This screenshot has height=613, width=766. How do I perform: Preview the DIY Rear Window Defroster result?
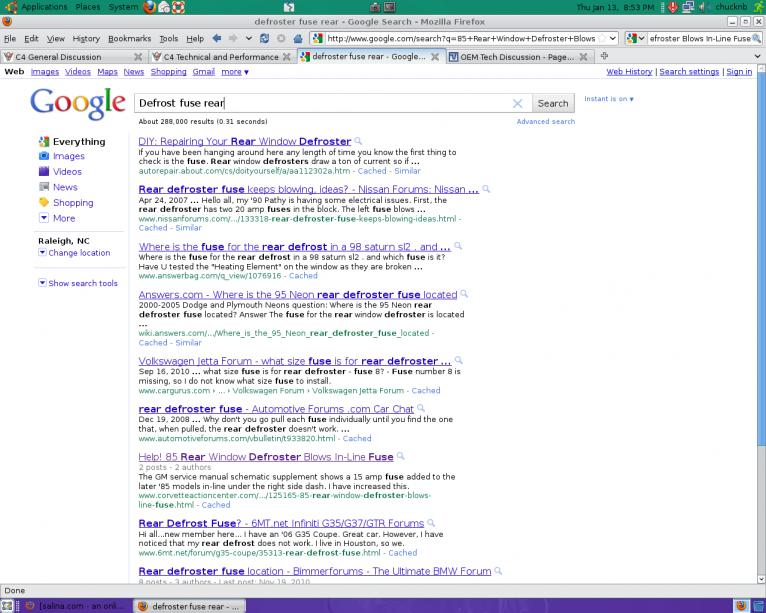pyautogui.click(x=358, y=141)
